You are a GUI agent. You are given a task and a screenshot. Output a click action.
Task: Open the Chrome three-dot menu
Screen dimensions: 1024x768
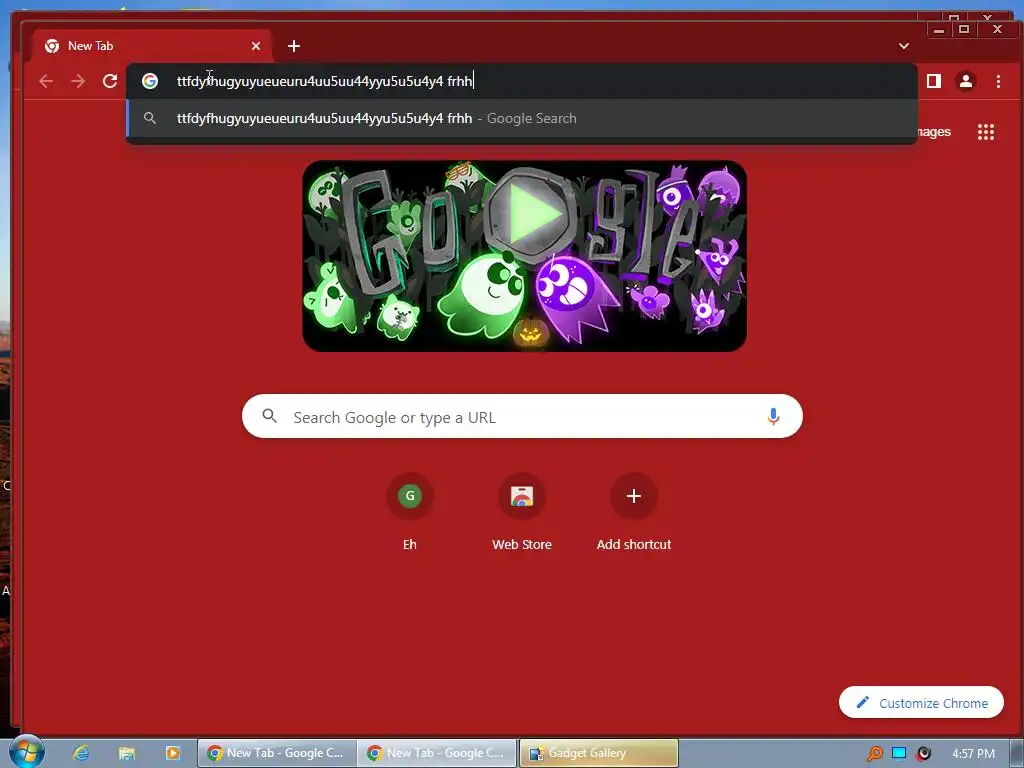(x=998, y=81)
